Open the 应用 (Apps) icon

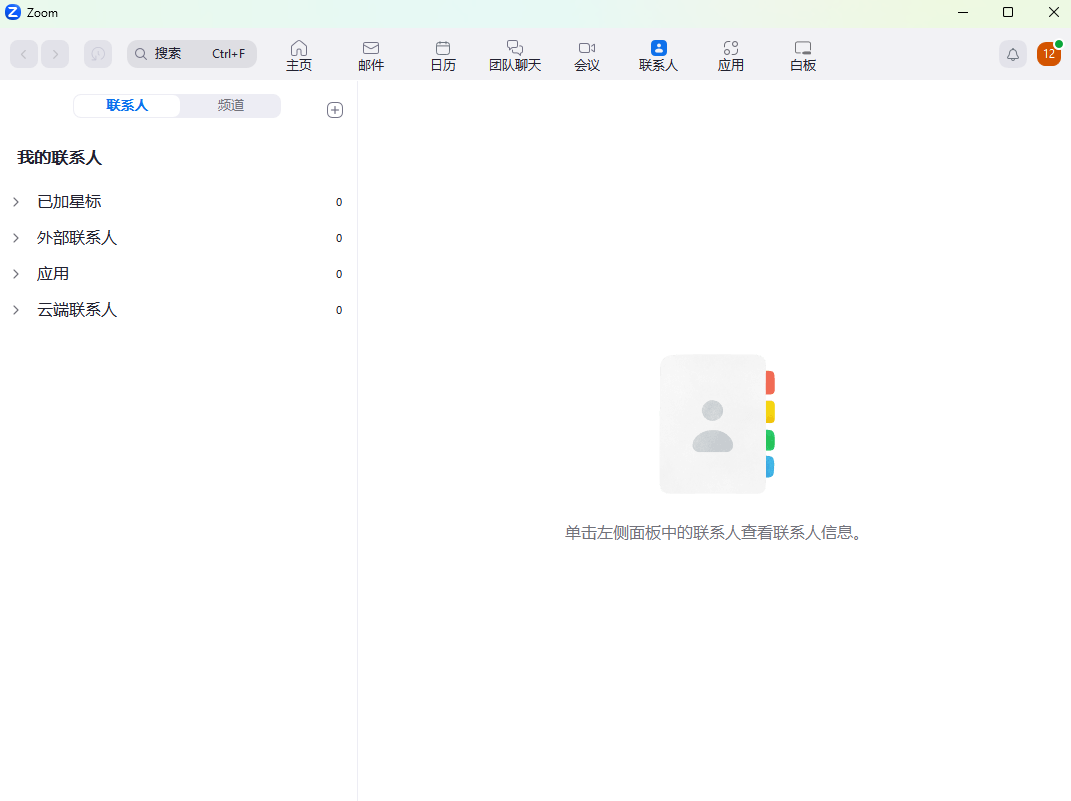click(x=731, y=54)
